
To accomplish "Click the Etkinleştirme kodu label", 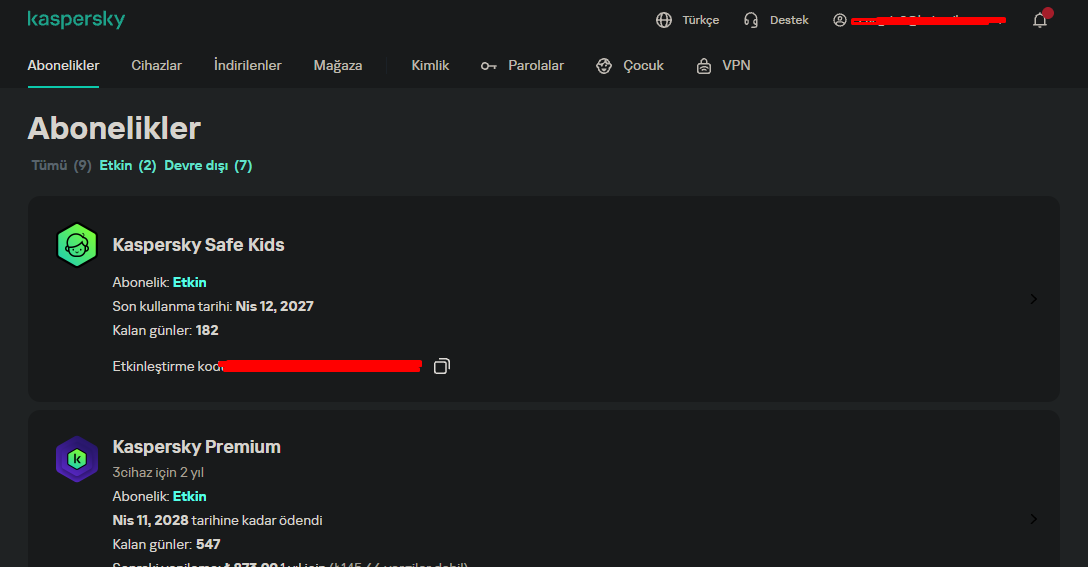I will (x=167, y=366).
